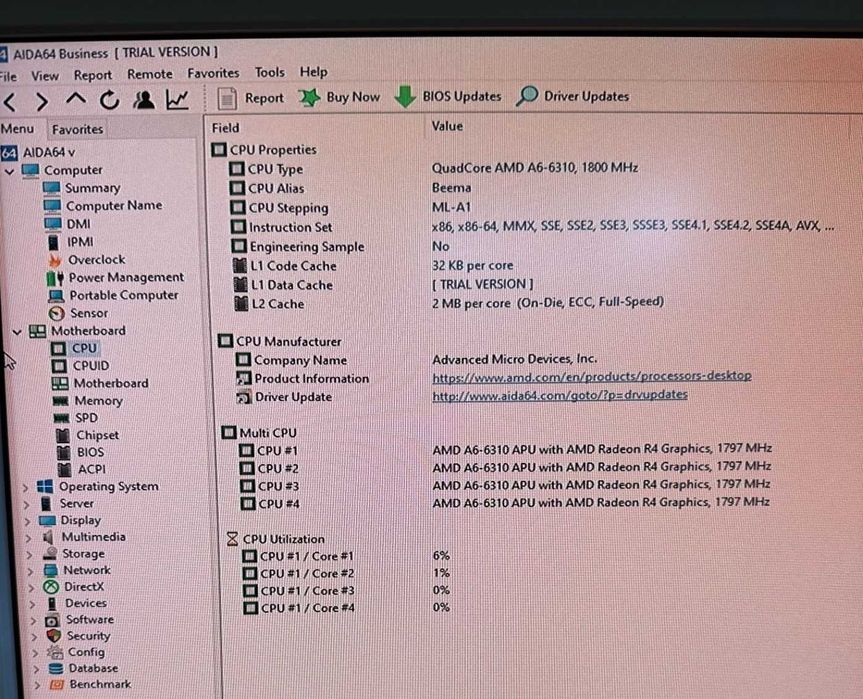Expand the Operating System node
This screenshot has width=863, height=699.
click(x=25, y=488)
